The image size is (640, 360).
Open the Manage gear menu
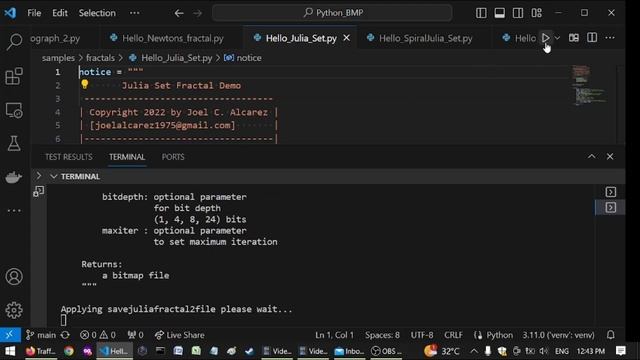tap(14, 310)
